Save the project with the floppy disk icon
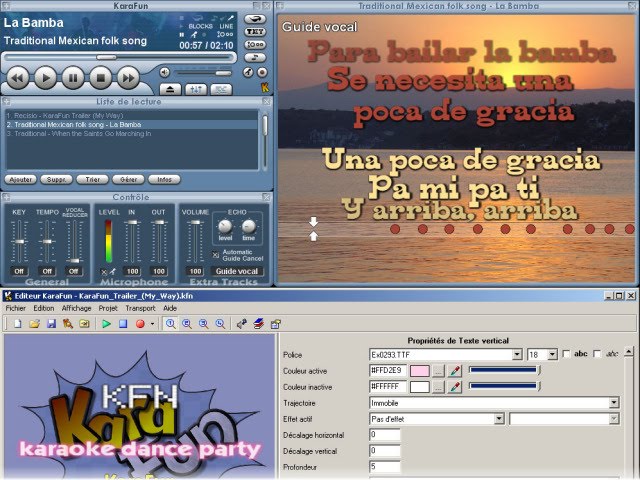 click(51, 324)
